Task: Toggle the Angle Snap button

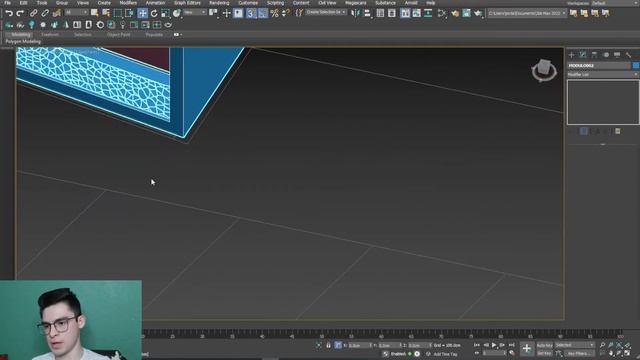Action: pyautogui.click(x=263, y=13)
